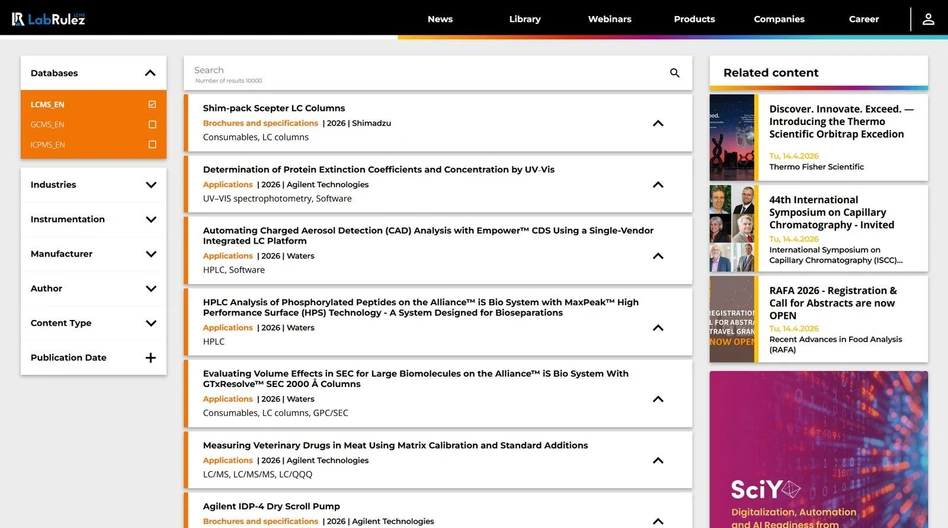Click 'Consumables, LC columns' under Shim-pack entry
This screenshot has height=528, width=948.
tap(256, 137)
